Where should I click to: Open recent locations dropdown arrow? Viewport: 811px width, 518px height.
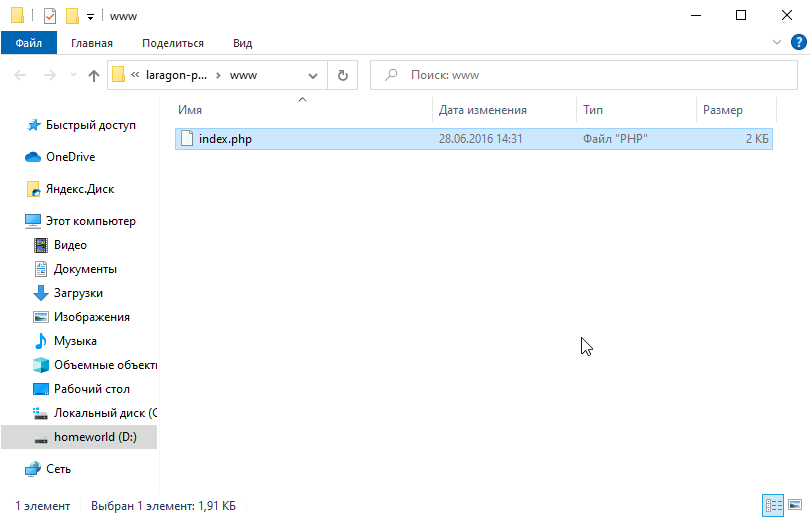[x=72, y=75]
